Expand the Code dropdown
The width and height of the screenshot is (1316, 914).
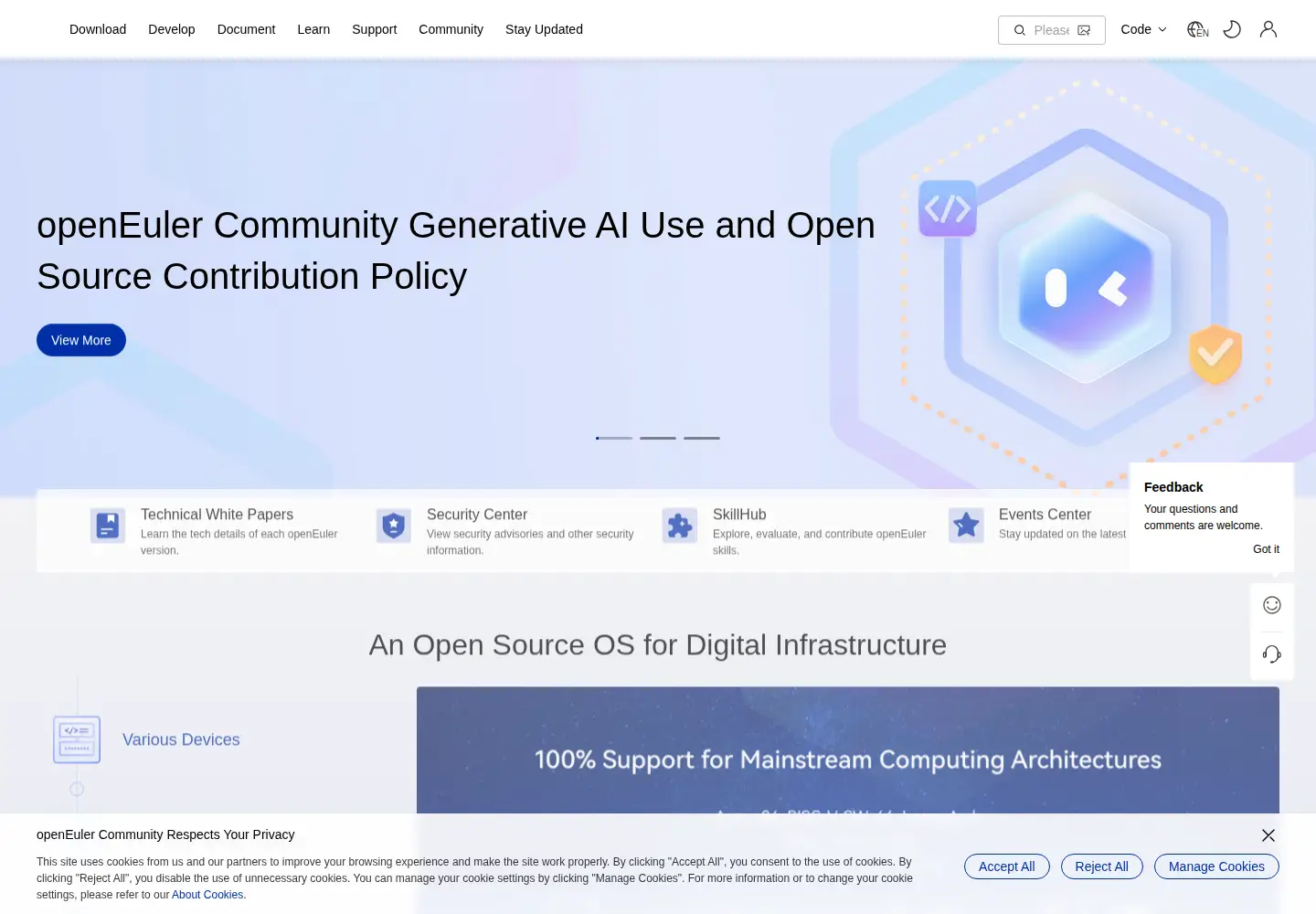[x=1144, y=29]
